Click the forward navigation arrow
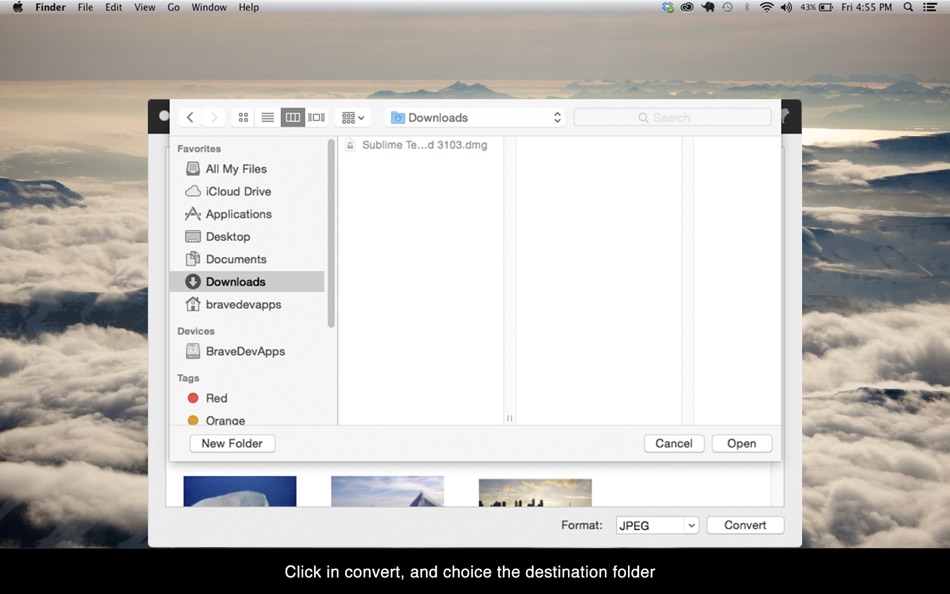Viewport: 950px width, 594px height. [213, 117]
